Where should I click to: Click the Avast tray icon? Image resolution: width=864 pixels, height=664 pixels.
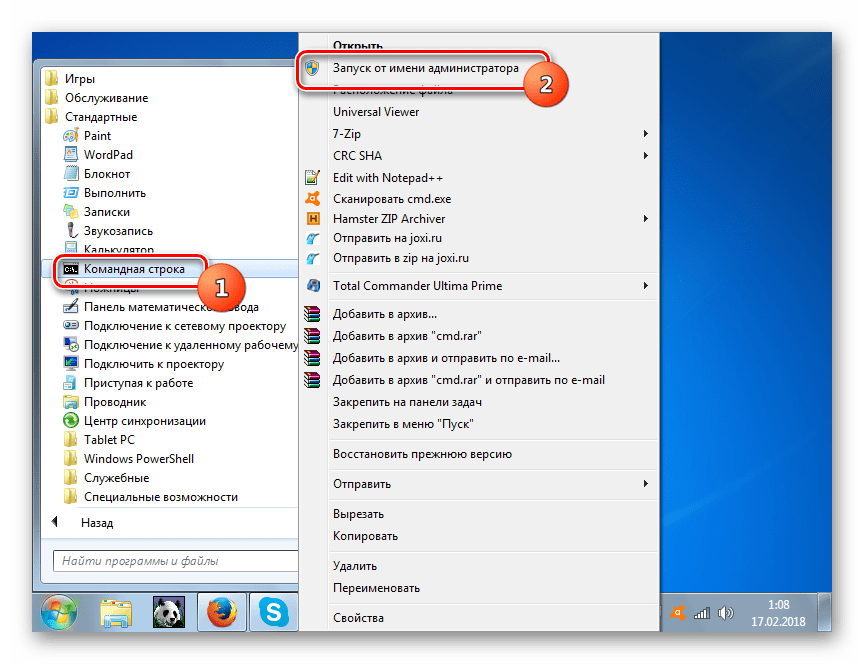pyautogui.click(x=678, y=613)
